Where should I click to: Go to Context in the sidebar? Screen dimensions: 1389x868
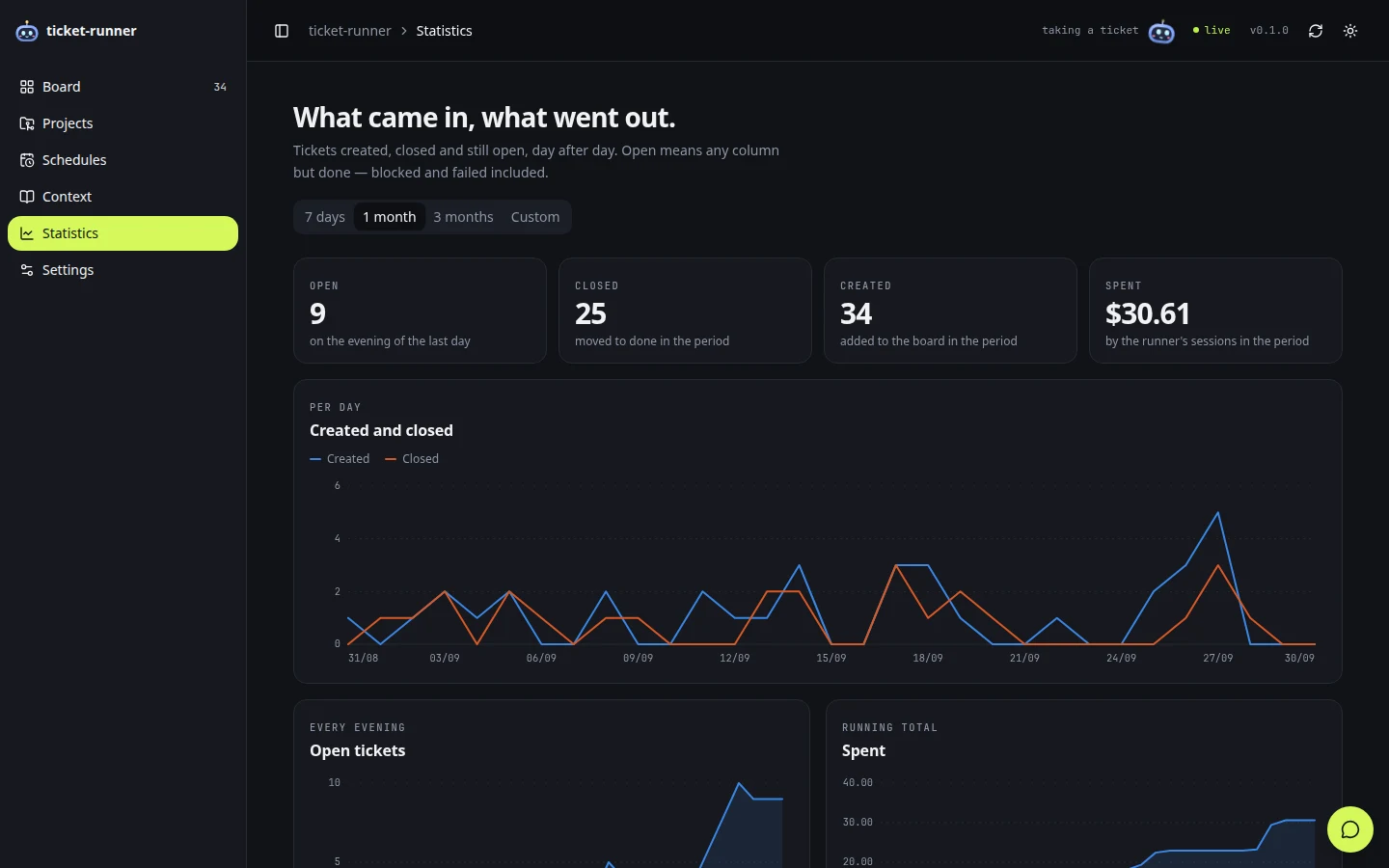point(123,197)
